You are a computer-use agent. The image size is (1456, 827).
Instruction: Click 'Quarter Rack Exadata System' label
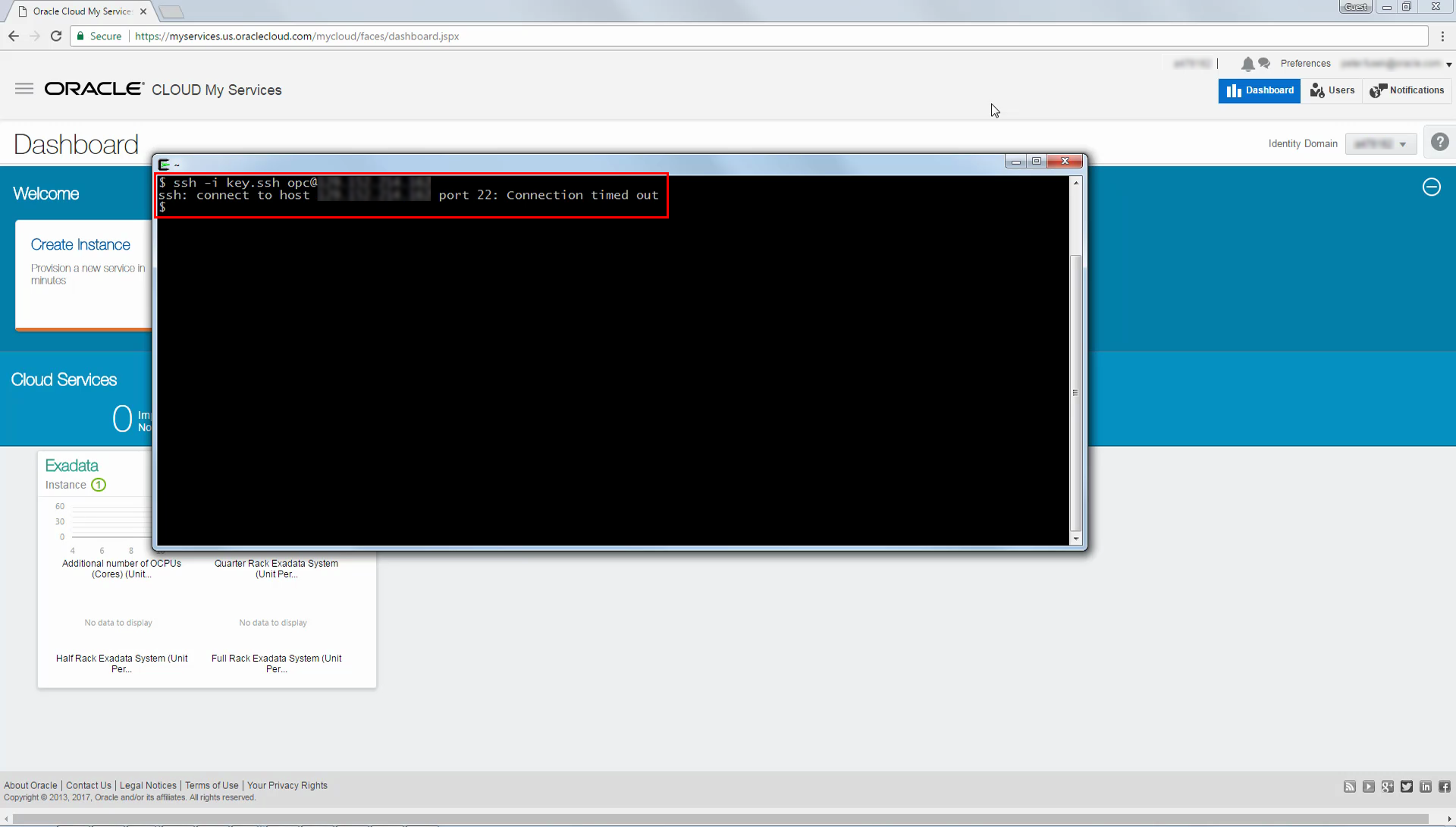(276, 568)
